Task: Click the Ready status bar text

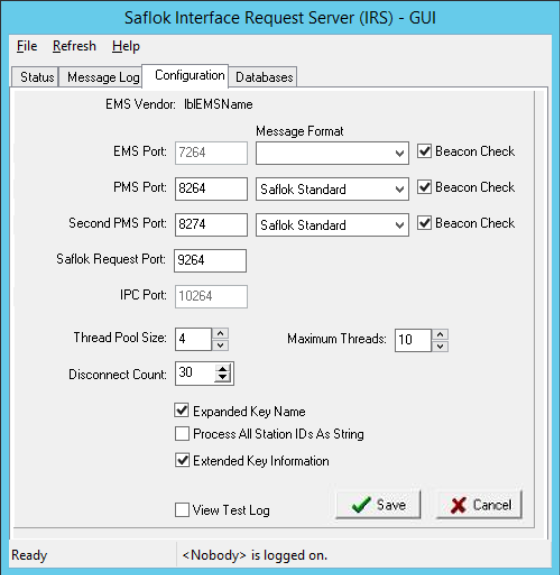Action: [29, 555]
